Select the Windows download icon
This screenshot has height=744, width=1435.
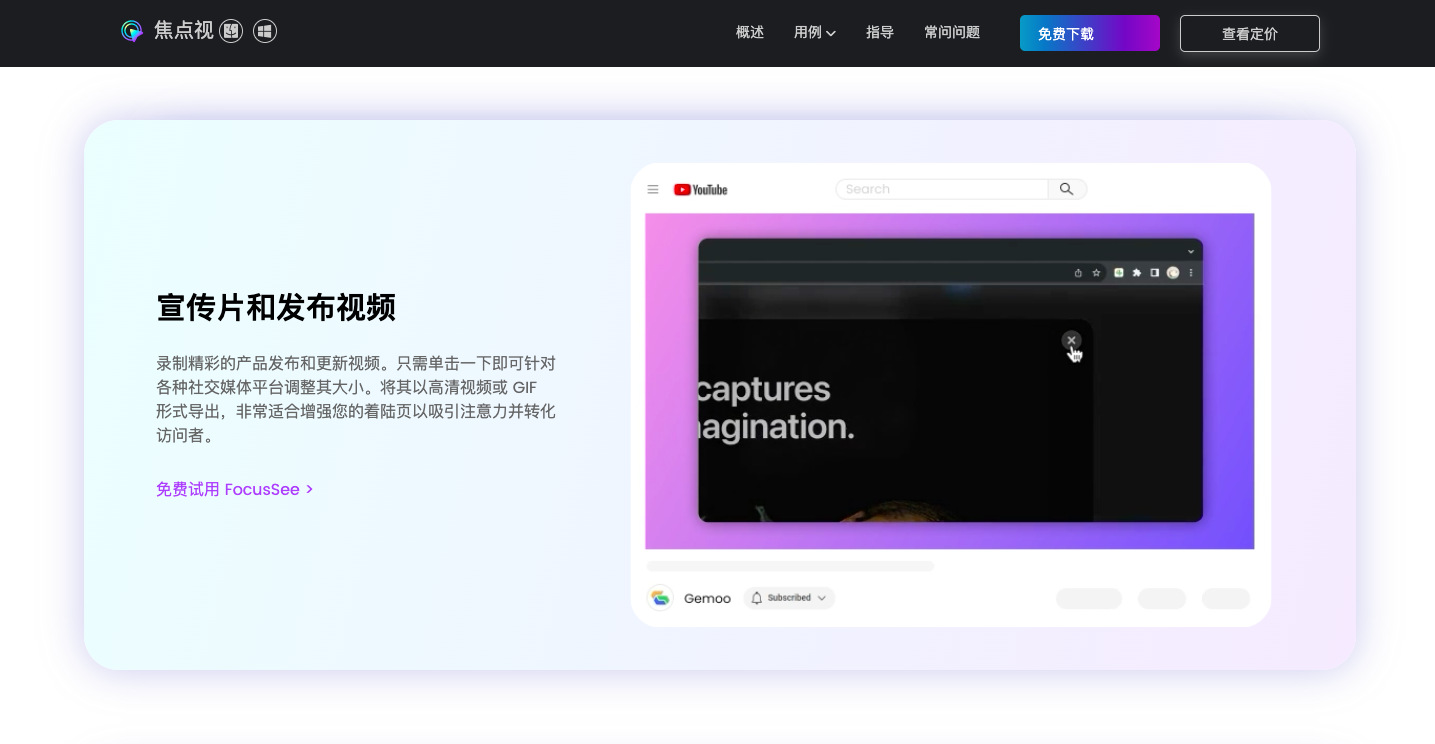pos(264,31)
